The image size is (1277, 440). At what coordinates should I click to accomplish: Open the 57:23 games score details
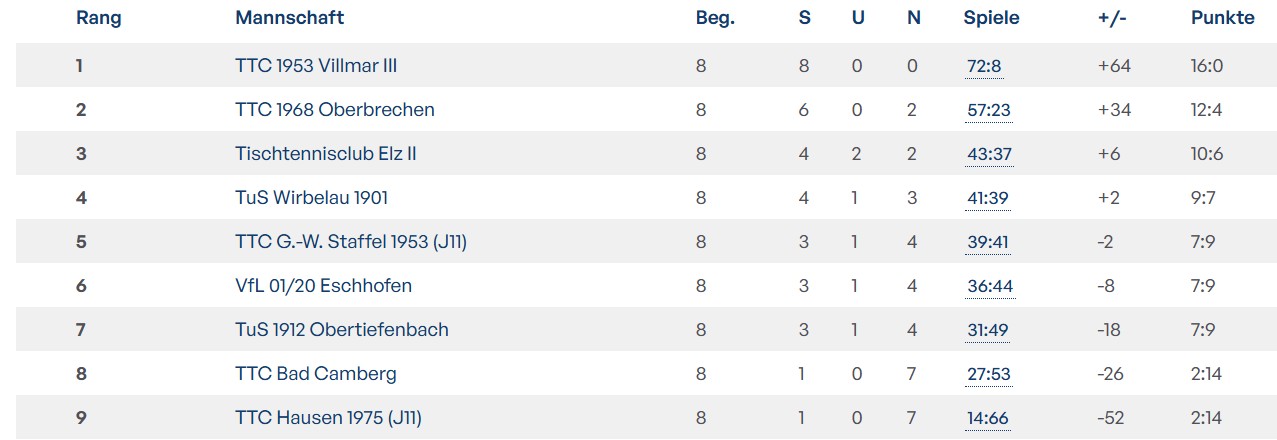(x=989, y=111)
